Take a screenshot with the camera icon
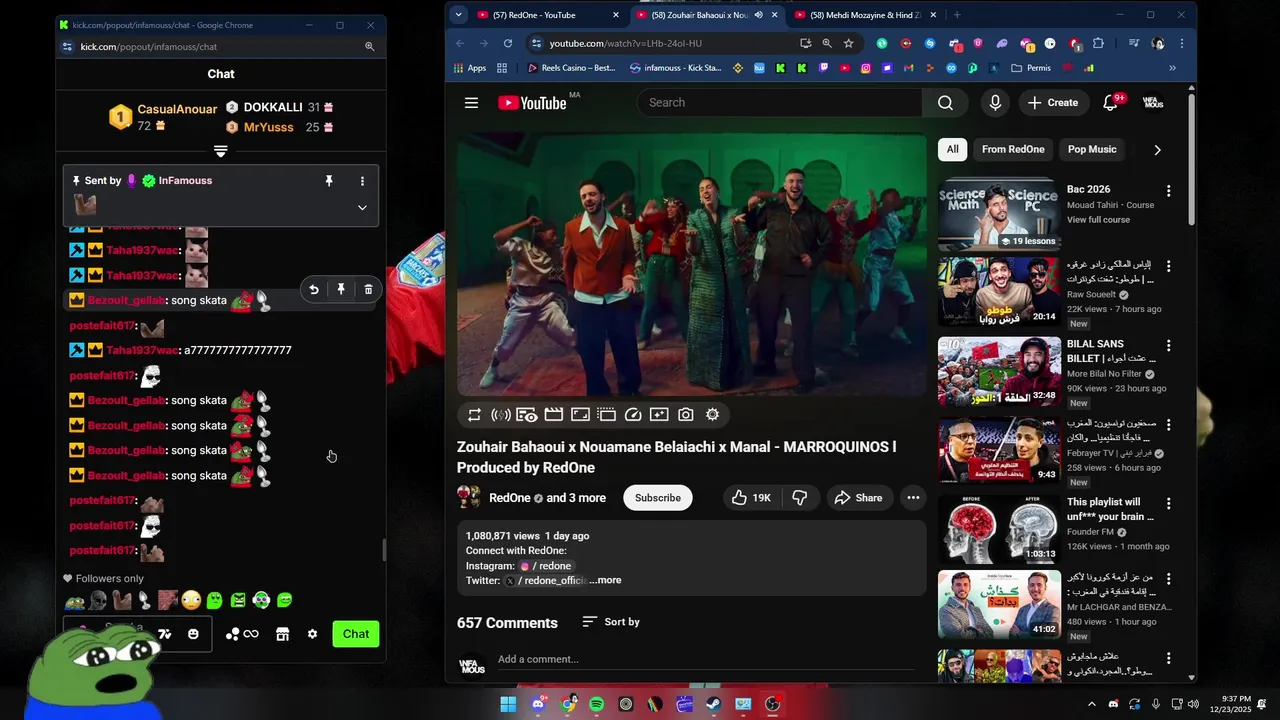 685,415
